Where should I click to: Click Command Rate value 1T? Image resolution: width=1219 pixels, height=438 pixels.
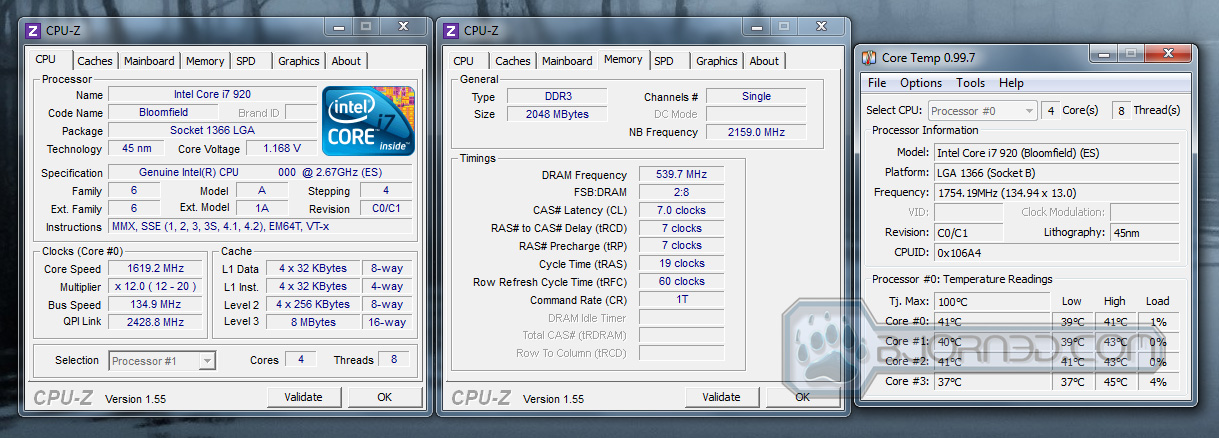tap(682, 300)
